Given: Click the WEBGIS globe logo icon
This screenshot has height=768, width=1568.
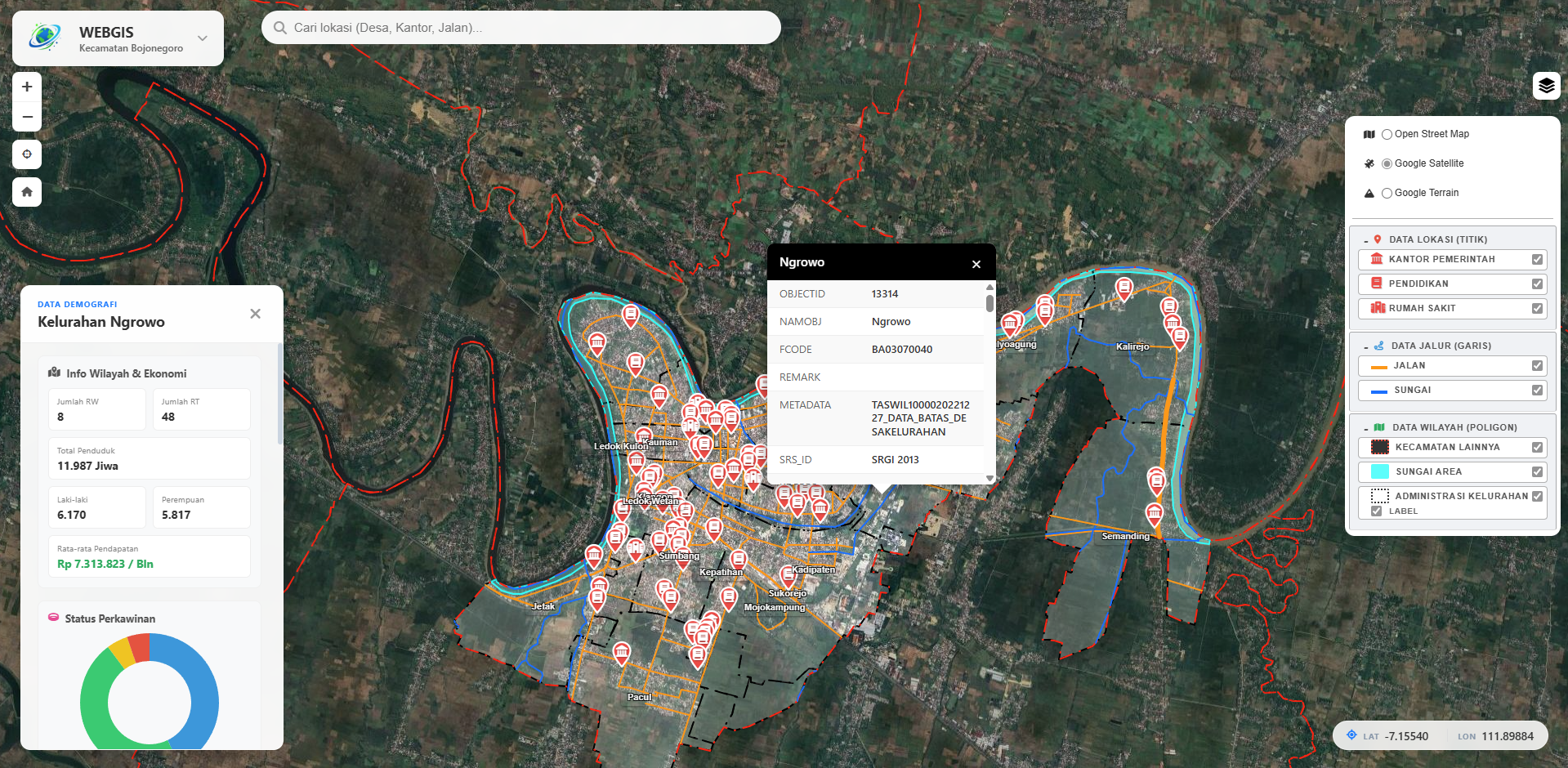Looking at the screenshot, I should coord(44,37).
